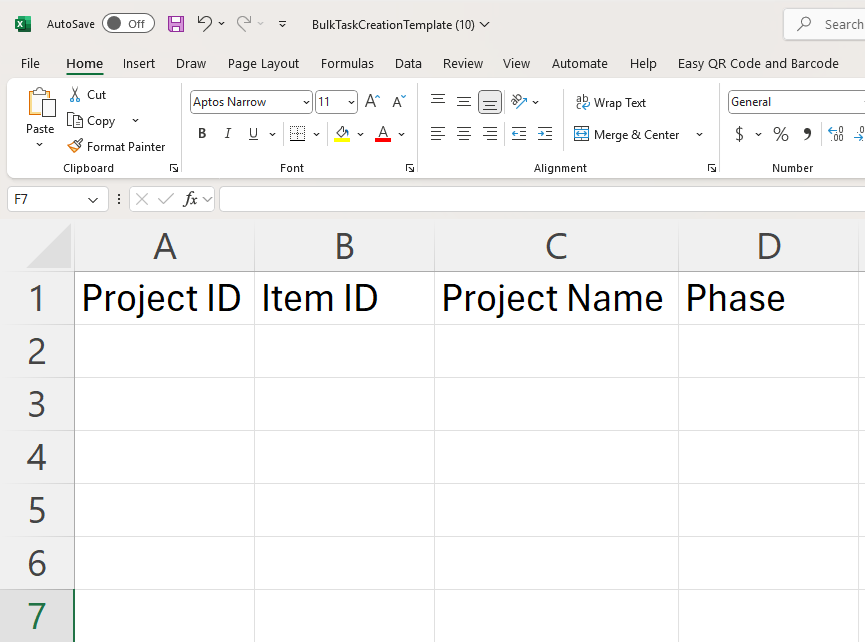Toggle Italic formatting

pos(228,134)
